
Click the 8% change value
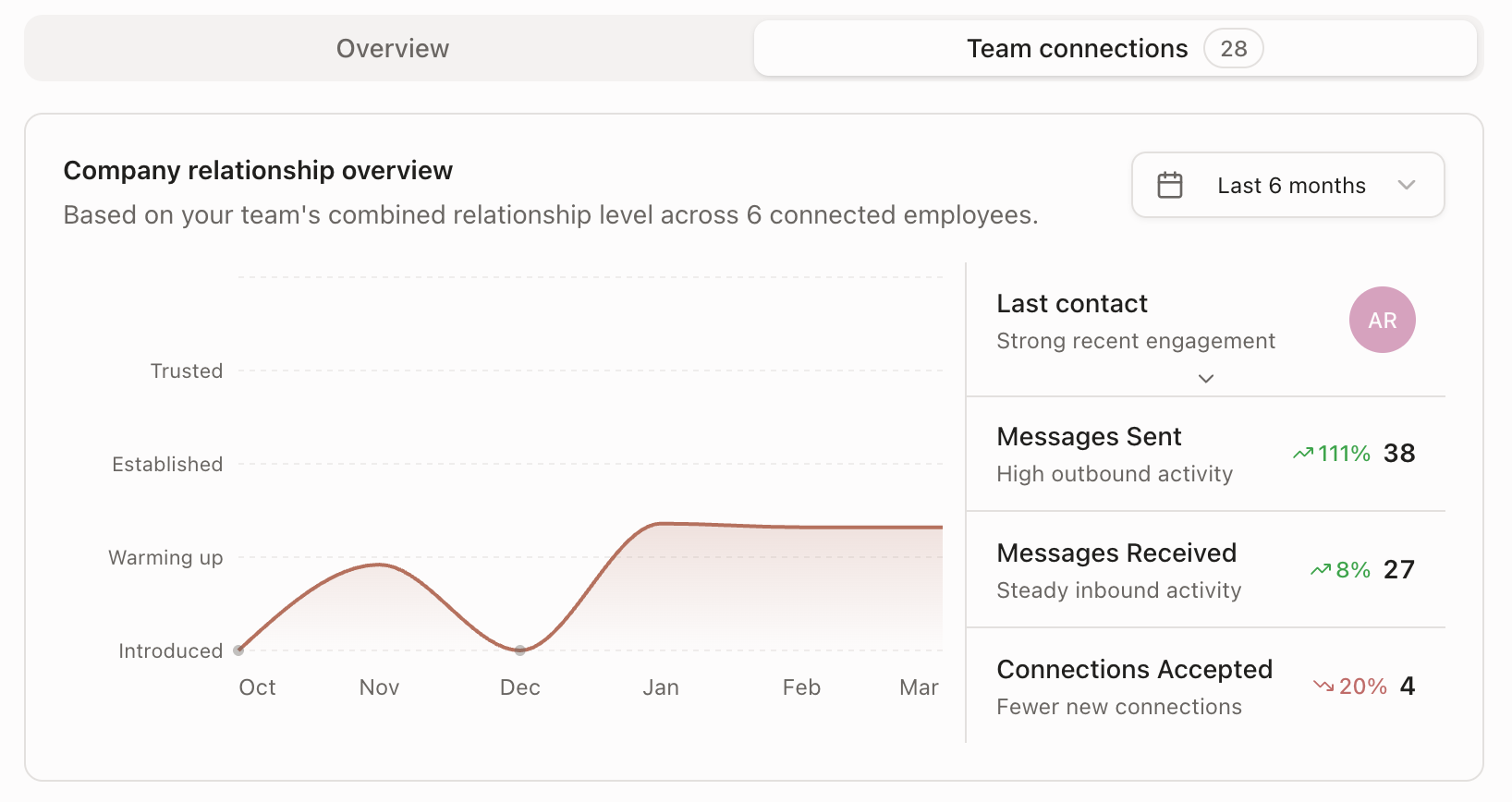click(1353, 570)
